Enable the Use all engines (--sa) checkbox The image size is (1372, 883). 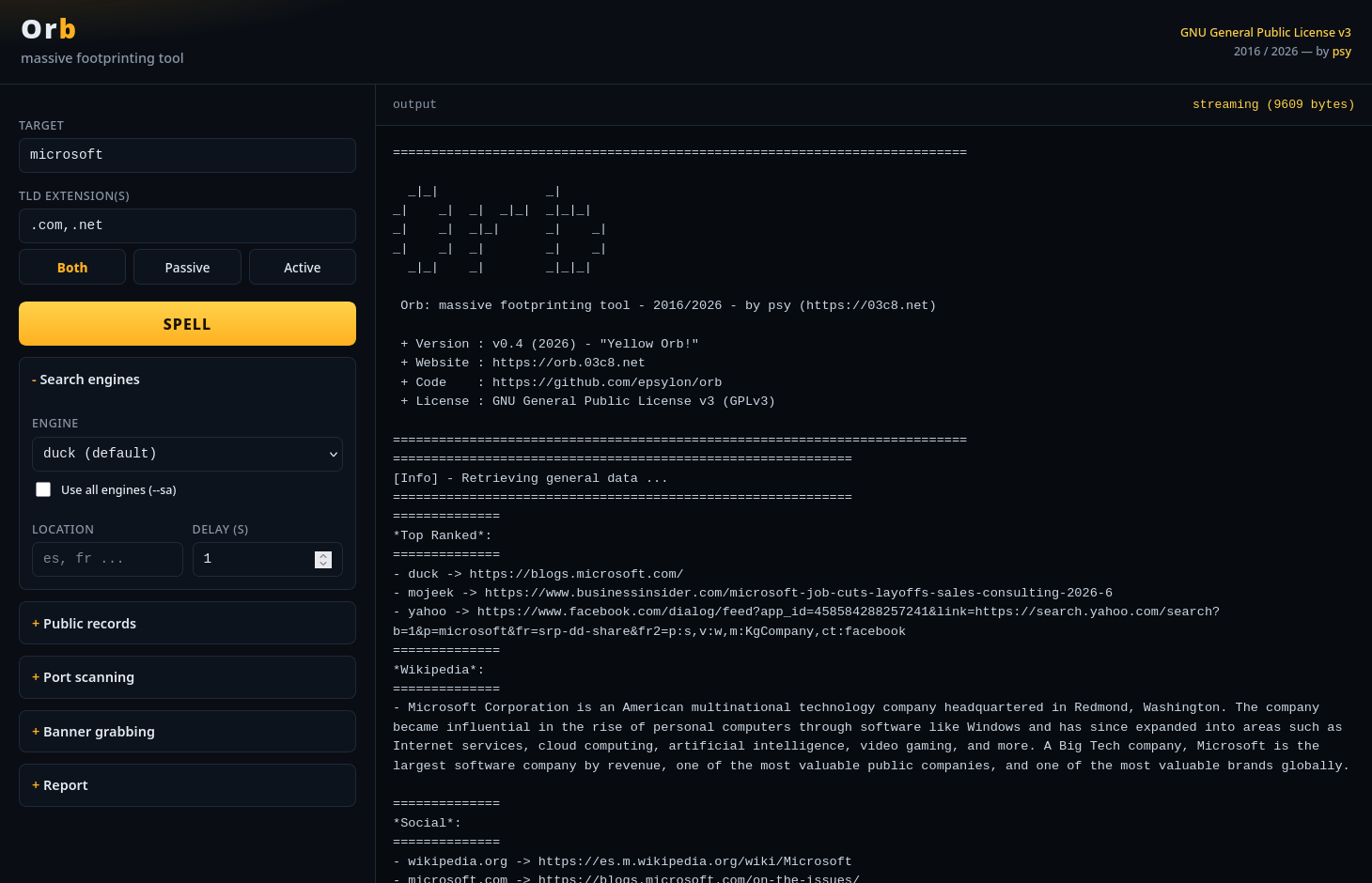coord(43,489)
